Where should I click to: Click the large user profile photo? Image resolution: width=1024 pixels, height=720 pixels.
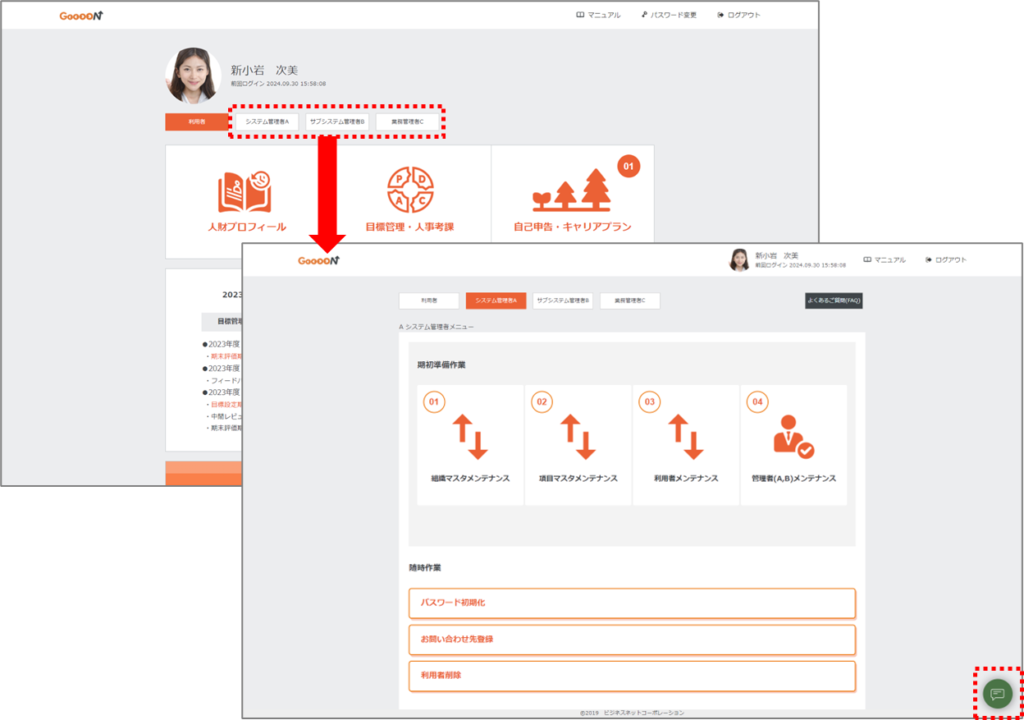193,76
